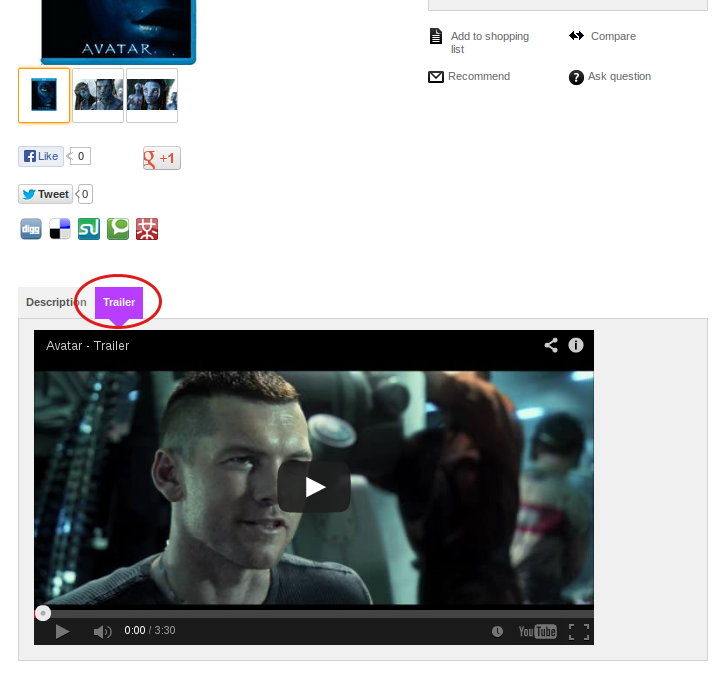The image size is (720, 673).
Task: Click the Ask question mark icon
Action: click(x=576, y=78)
